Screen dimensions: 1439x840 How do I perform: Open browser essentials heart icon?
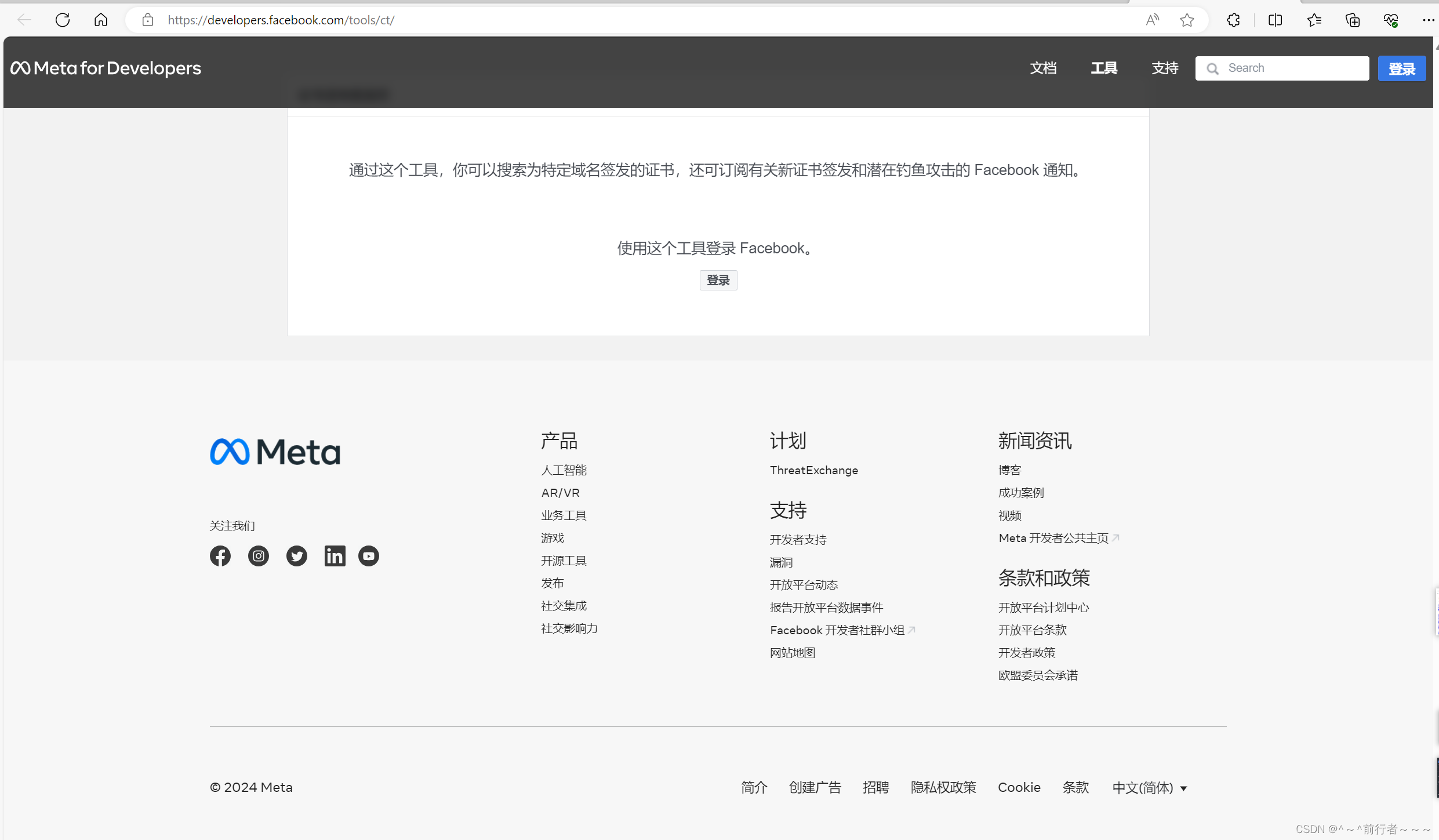coord(1391,20)
